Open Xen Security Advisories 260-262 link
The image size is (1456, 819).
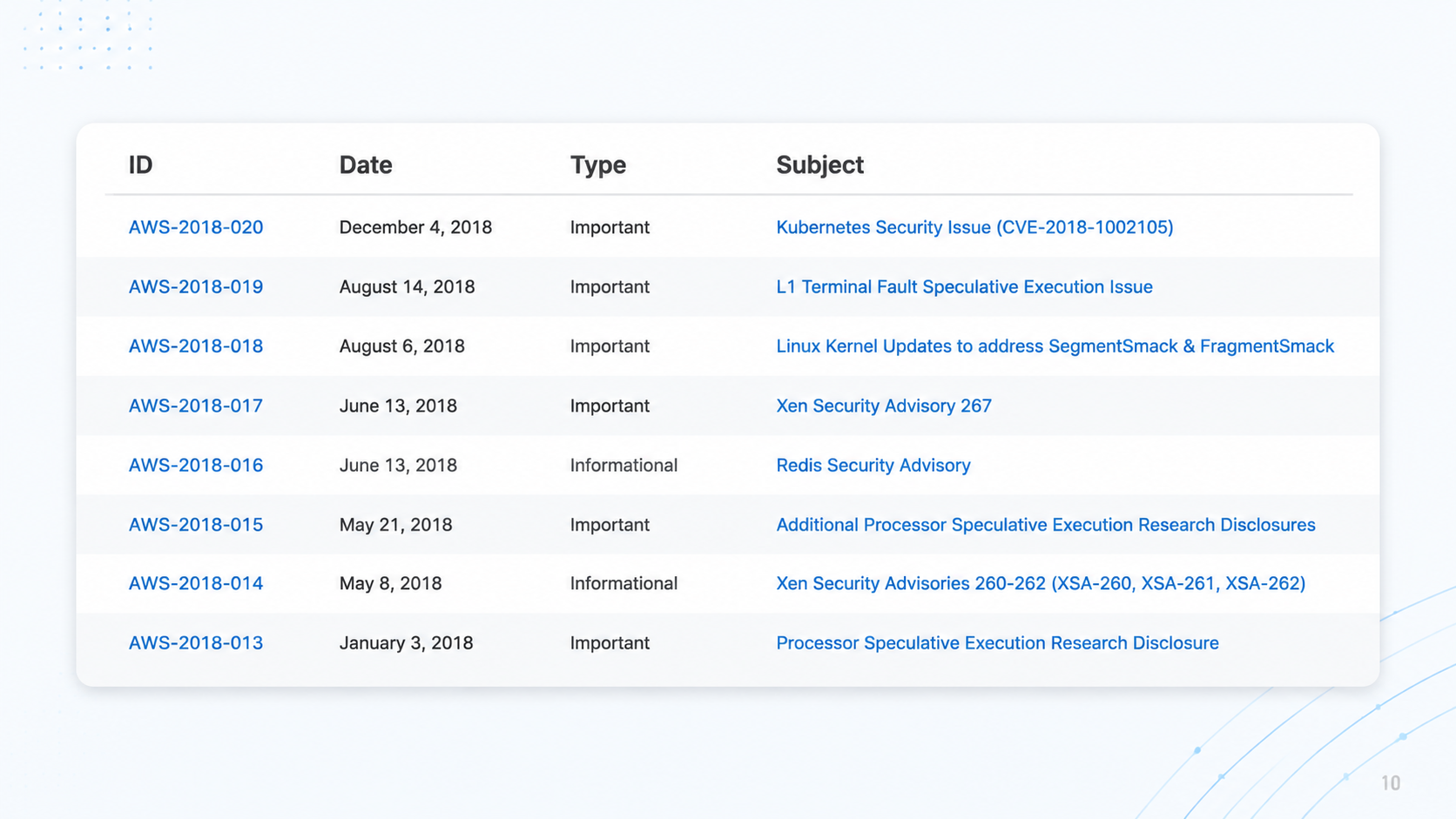1041,583
